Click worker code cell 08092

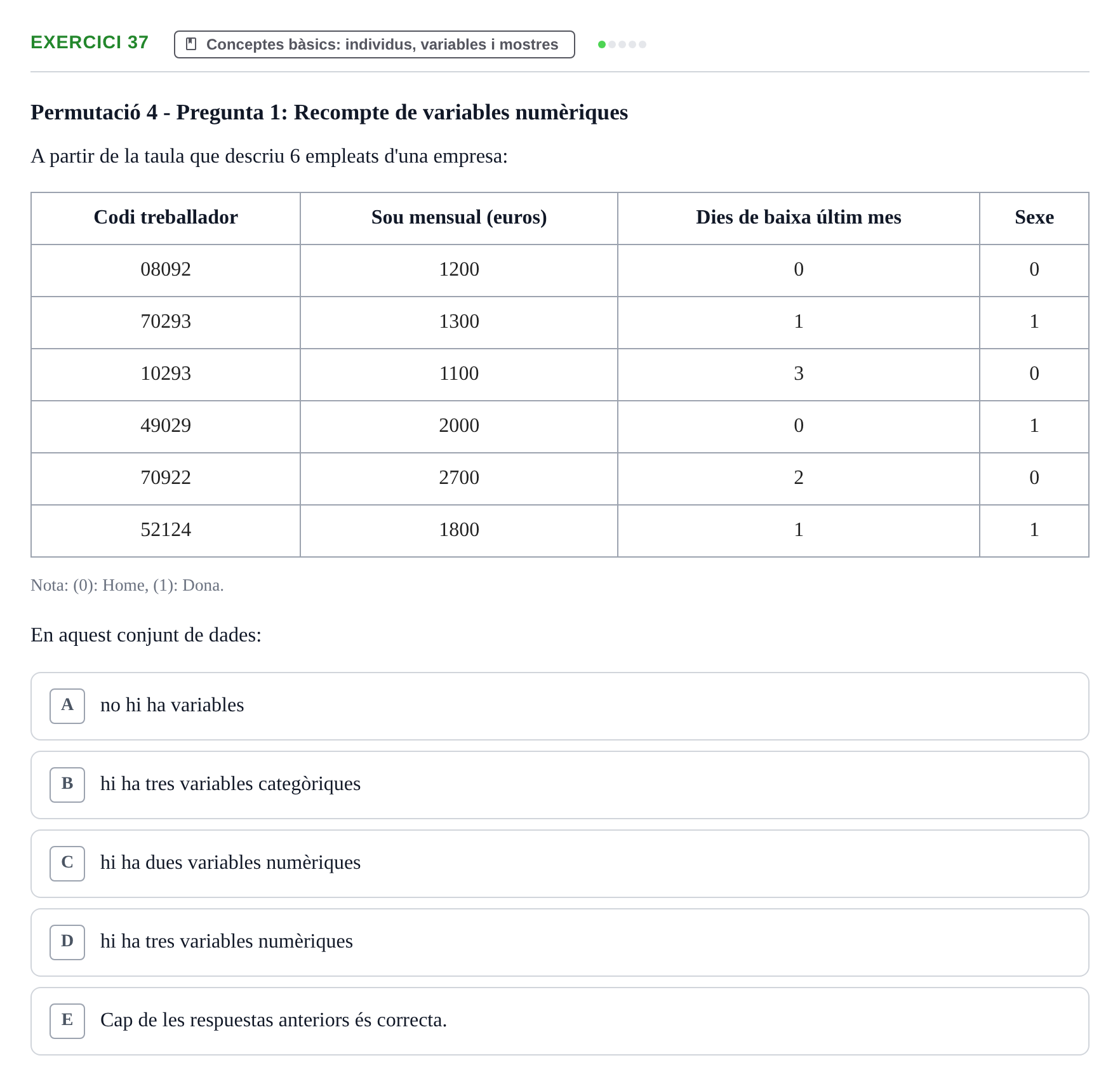(x=166, y=270)
